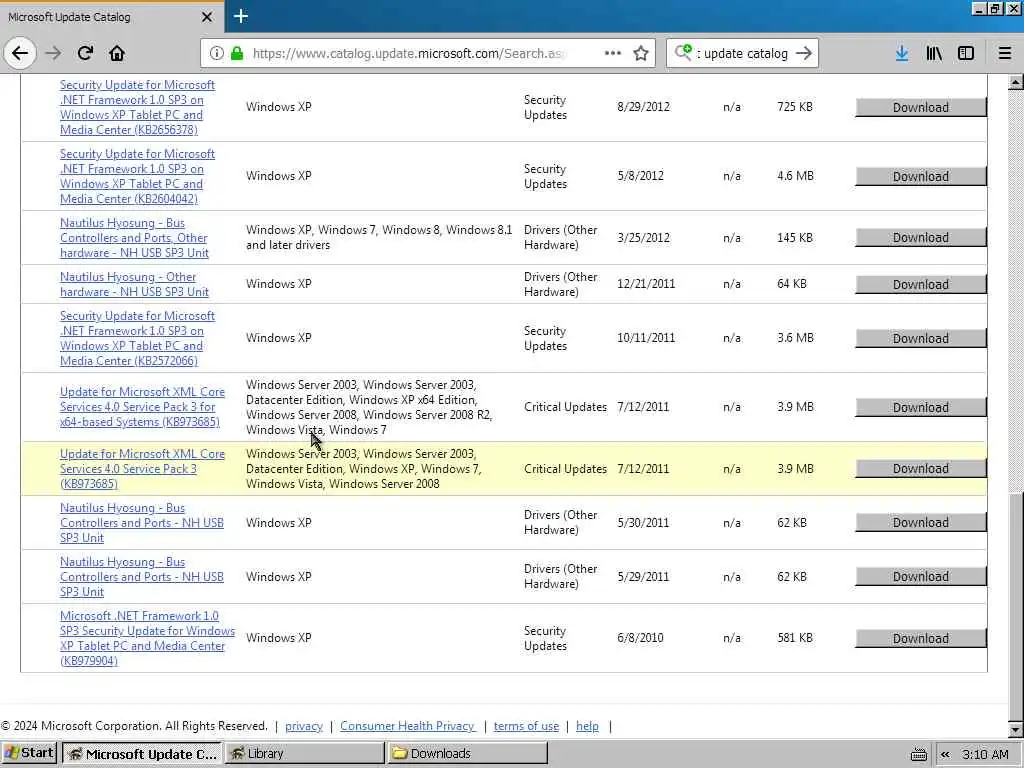The width and height of the screenshot is (1024, 768).
Task: Open the privacy footer link
Action: click(304, 726)
